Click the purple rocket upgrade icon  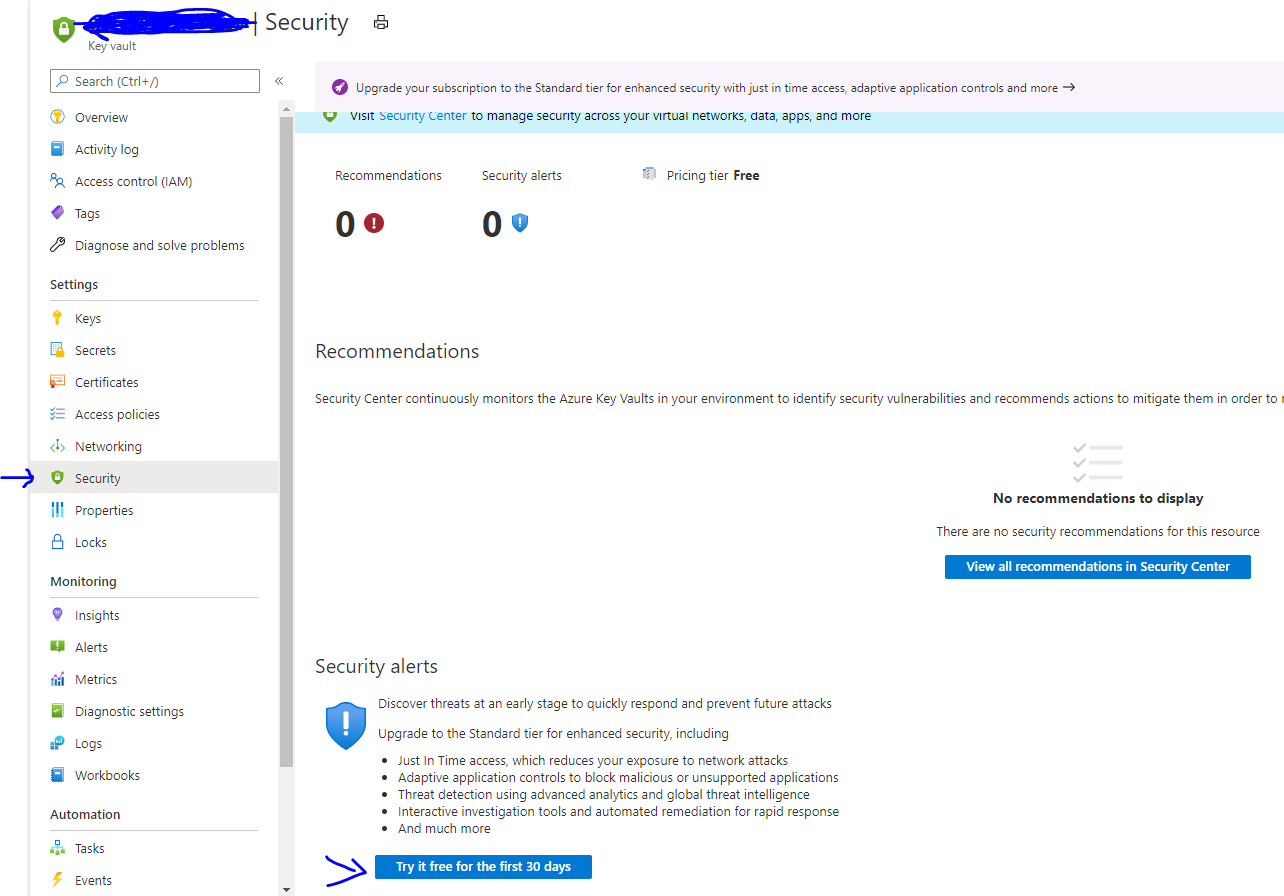(x=339, y=87)
